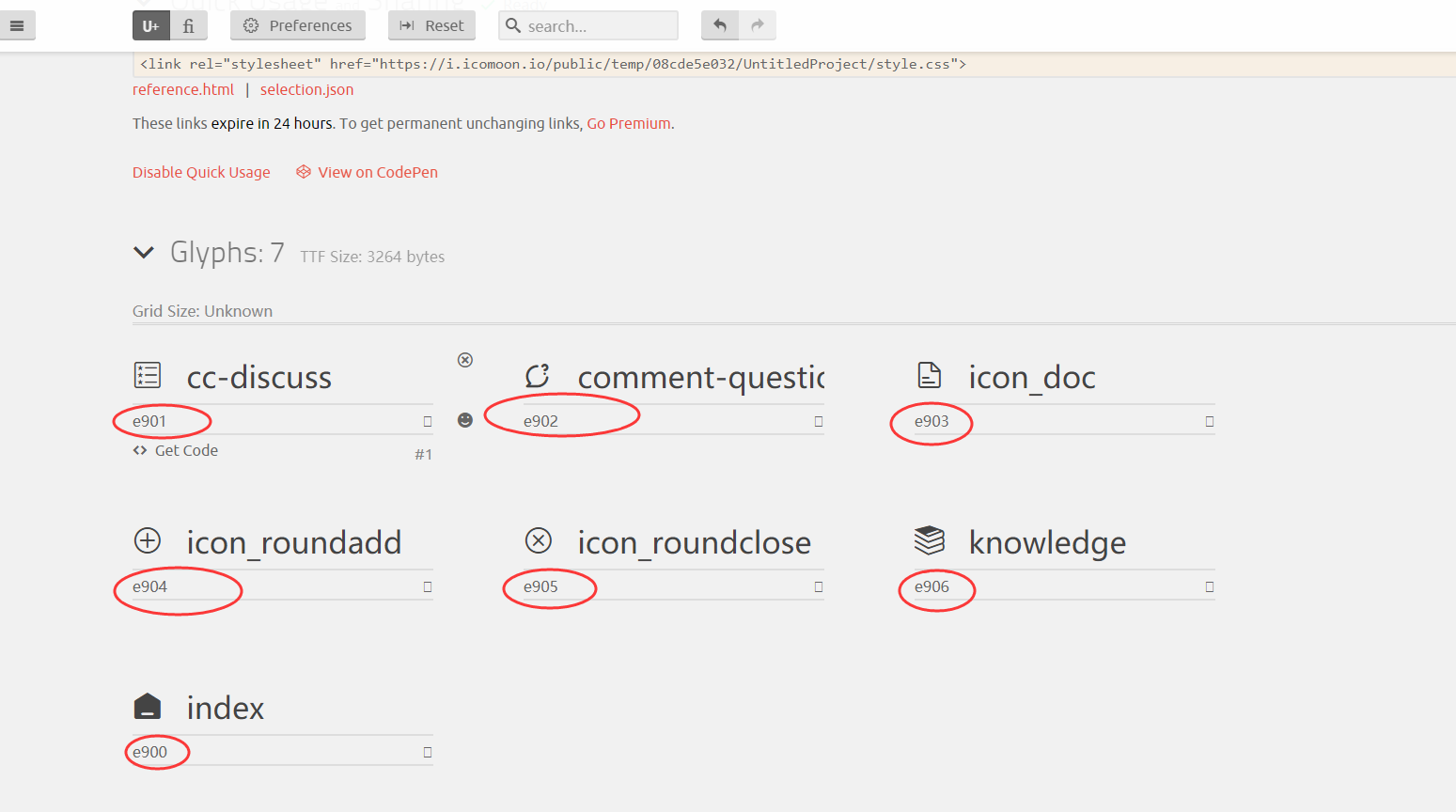1456x812 pixels.
Task: Select the icon_doc document glyph
Action: click(930, 374)
